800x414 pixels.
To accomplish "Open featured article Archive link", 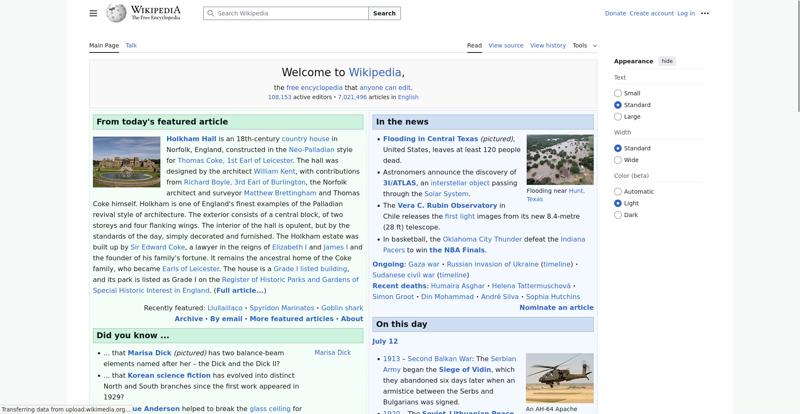I will click(188, 319).
